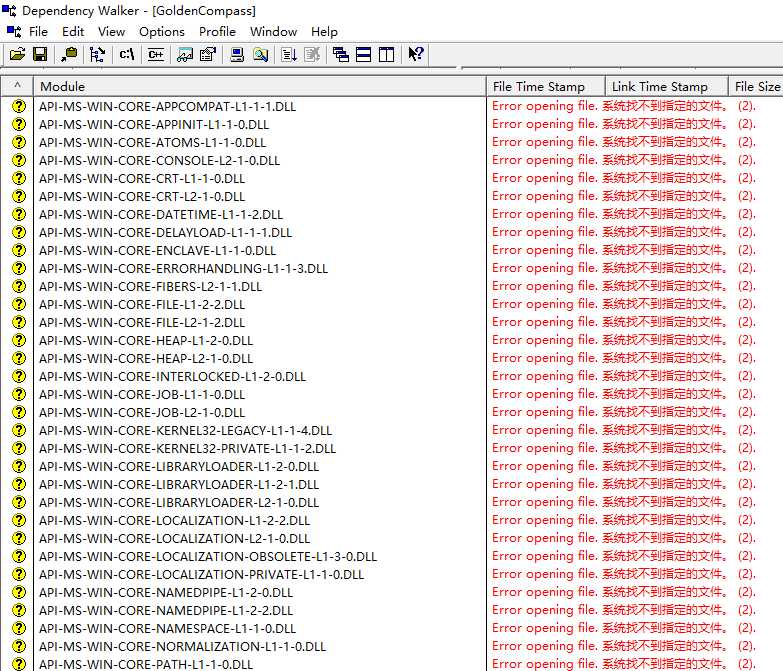Click the question mark icon for ATOMS-L1-1-0.DLL
783x671 pixels.
click(18, 142)
